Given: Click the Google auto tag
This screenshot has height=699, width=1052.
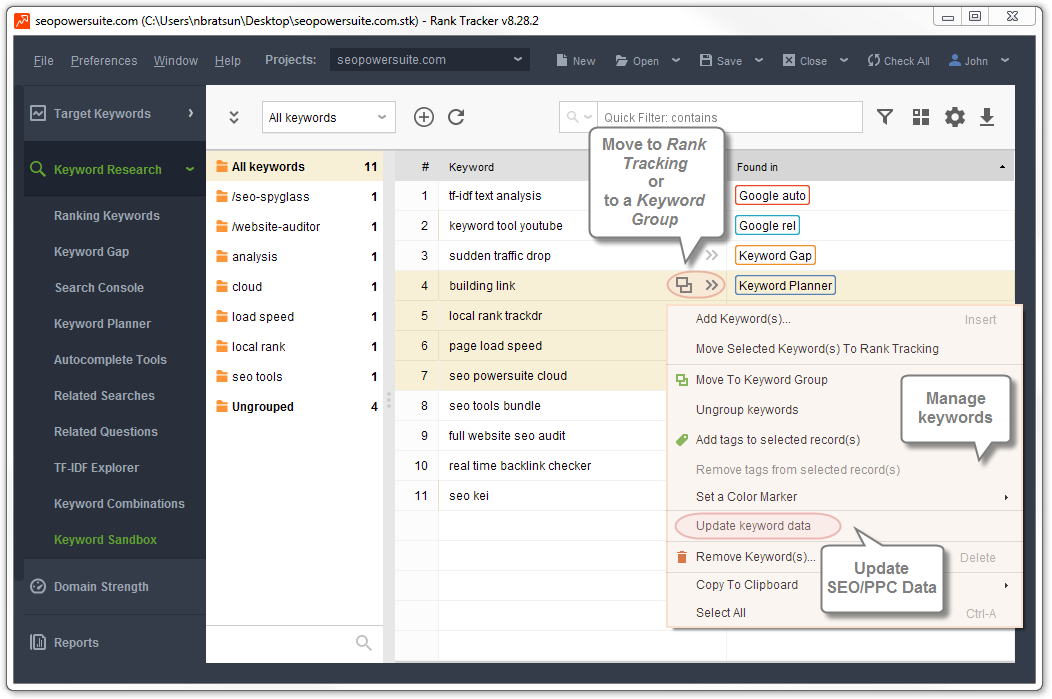Looking at the screenshot, I should coord(772,196).
